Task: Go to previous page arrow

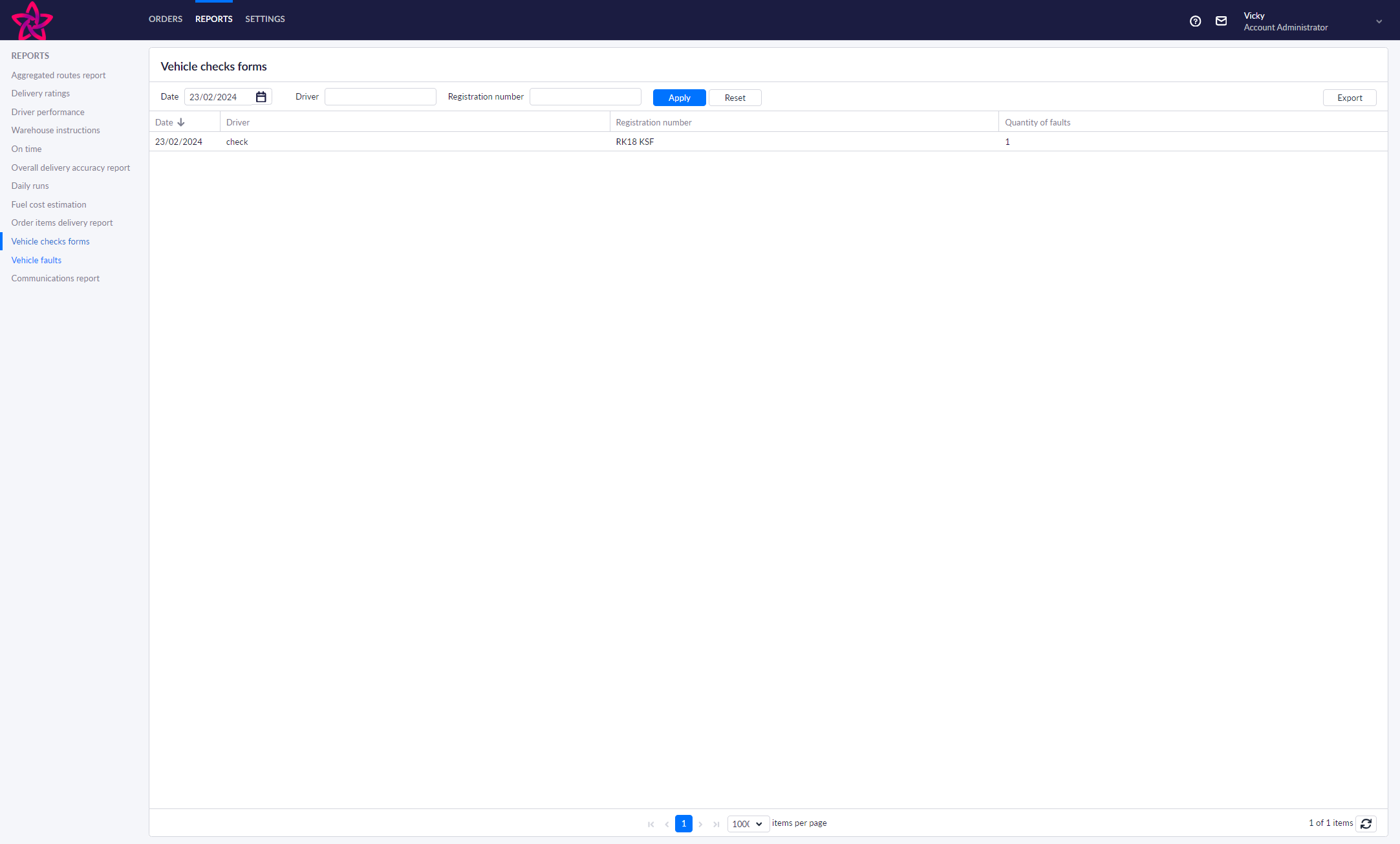Action: (x=667, y=824)
